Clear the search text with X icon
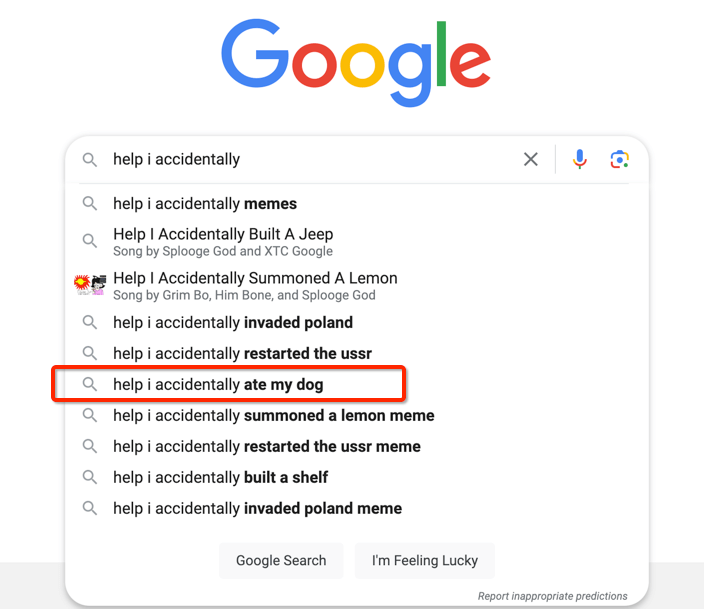Image resolution: width=704 pixels, height=609 pixels. pyautogui.click(x=531, y=159)
